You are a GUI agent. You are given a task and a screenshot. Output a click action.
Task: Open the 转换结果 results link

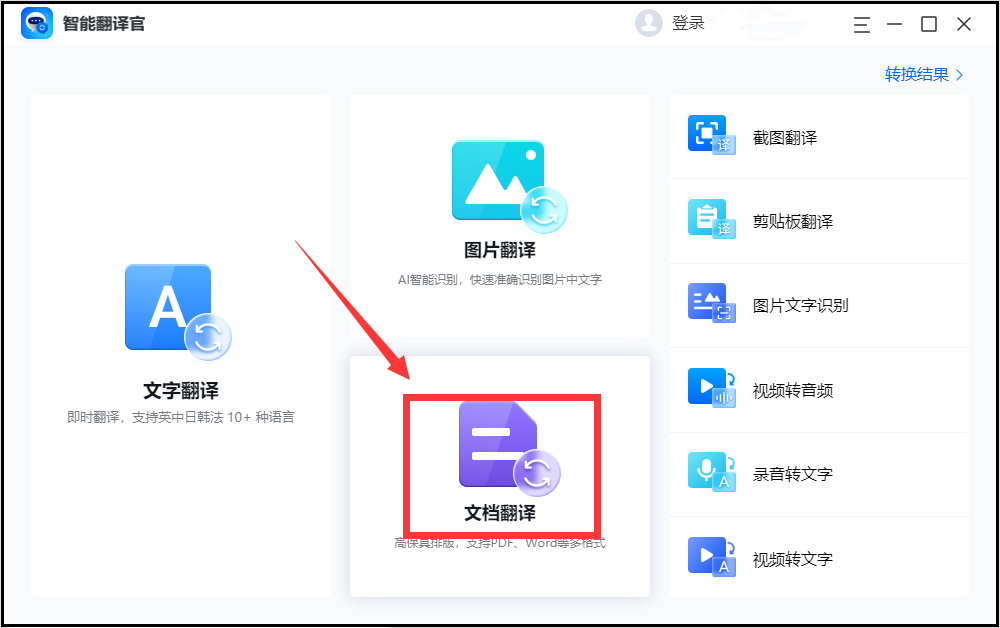(x=915, y=74)
